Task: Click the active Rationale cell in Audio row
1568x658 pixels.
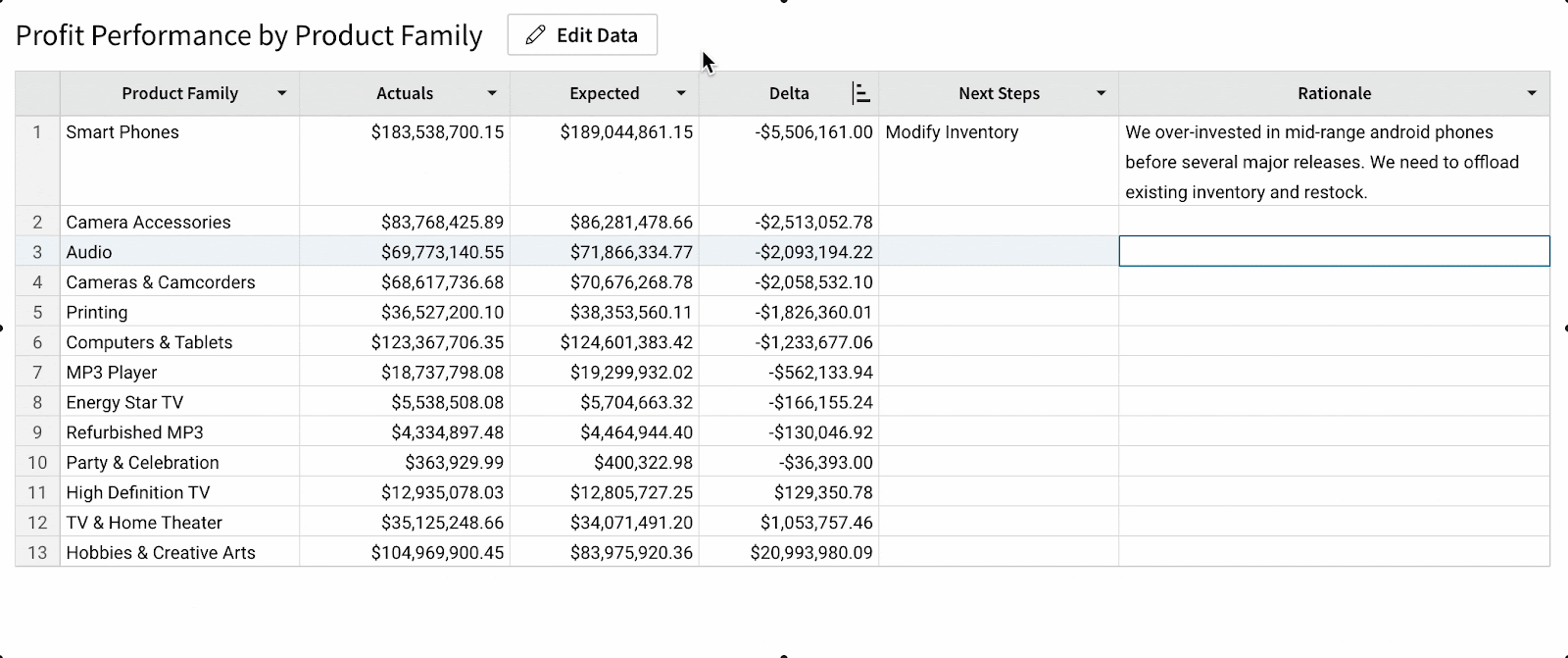Action: 1334,252
